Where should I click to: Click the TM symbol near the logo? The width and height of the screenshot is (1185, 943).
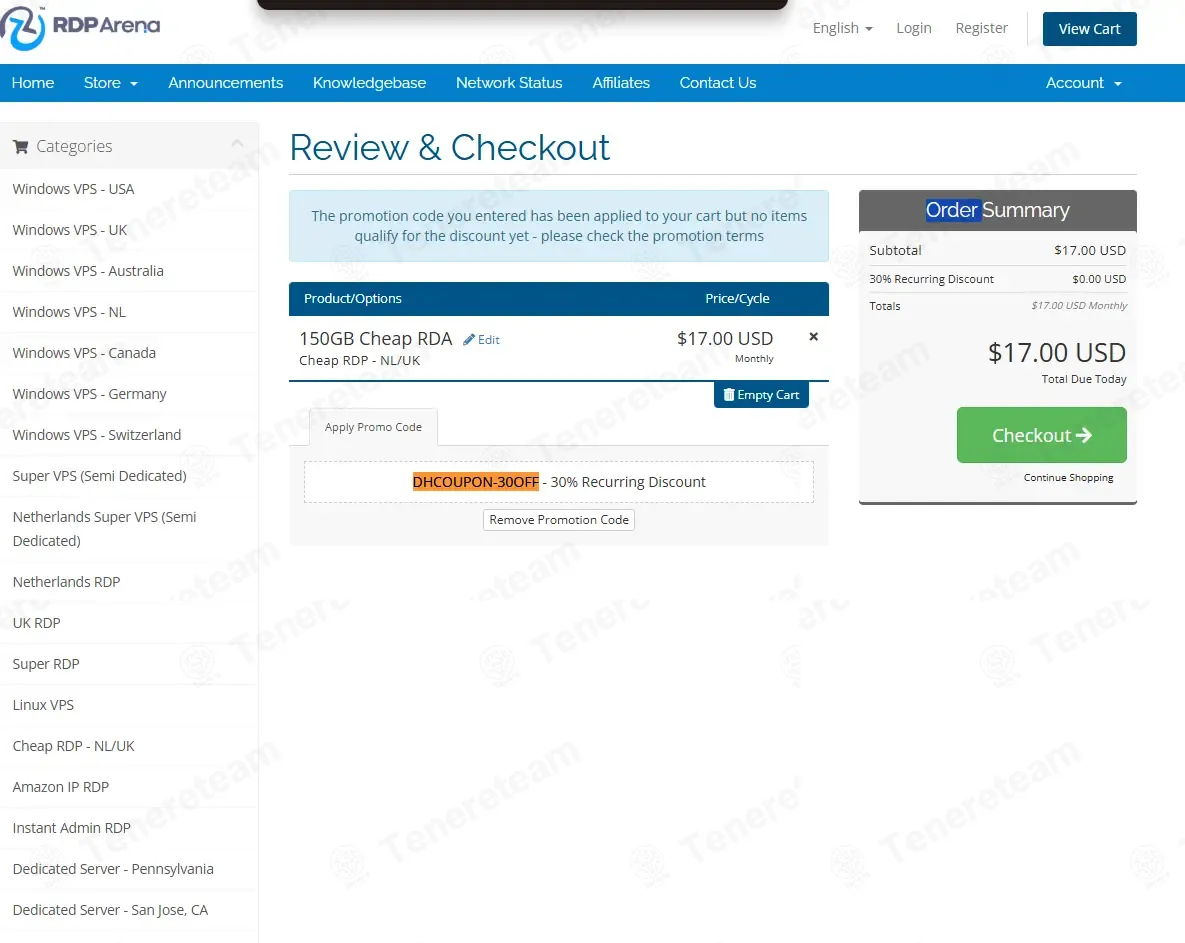[x=42, y=8]
